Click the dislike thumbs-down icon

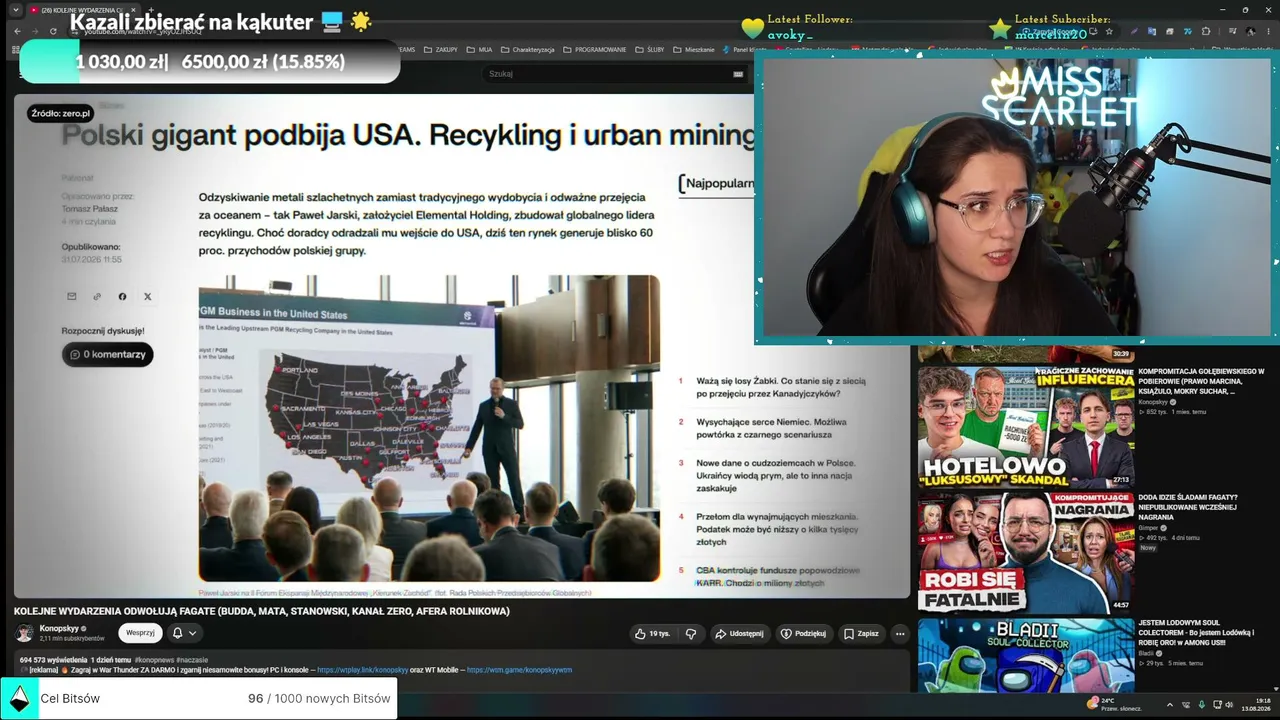click(690, 633)
